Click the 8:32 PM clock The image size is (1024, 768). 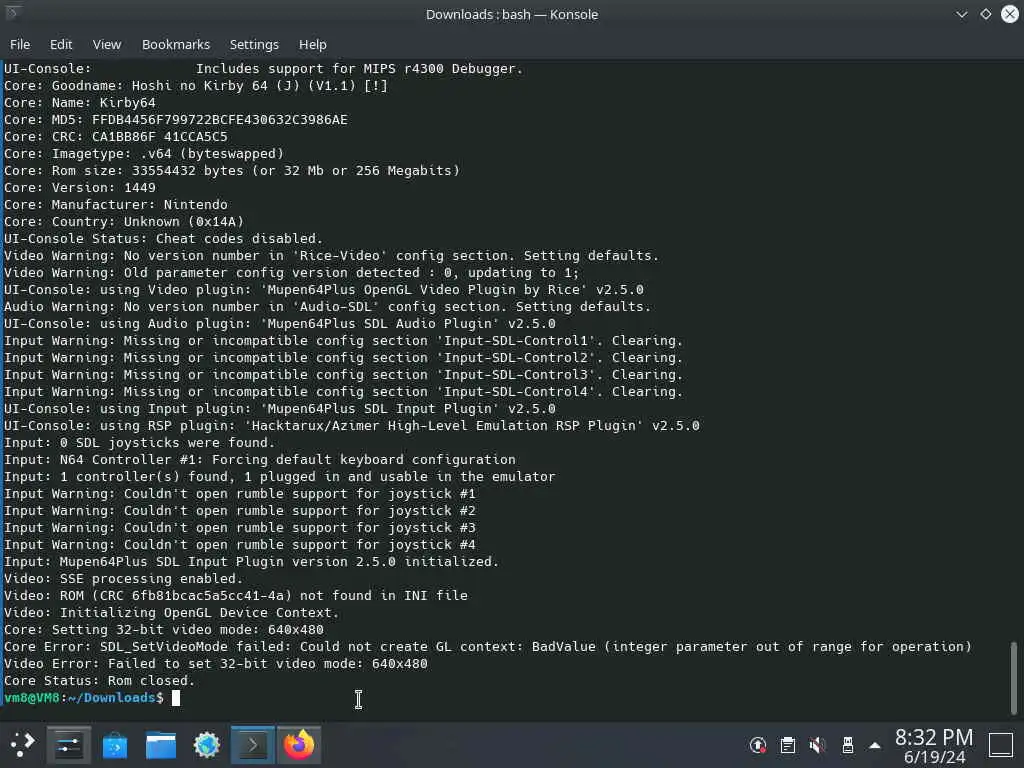[934, 737]
